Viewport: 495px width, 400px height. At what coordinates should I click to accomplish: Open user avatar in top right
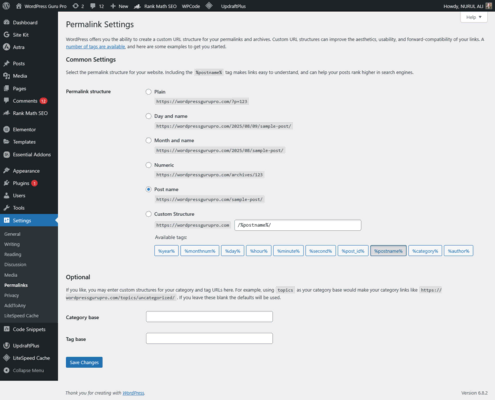pos(488,6)
